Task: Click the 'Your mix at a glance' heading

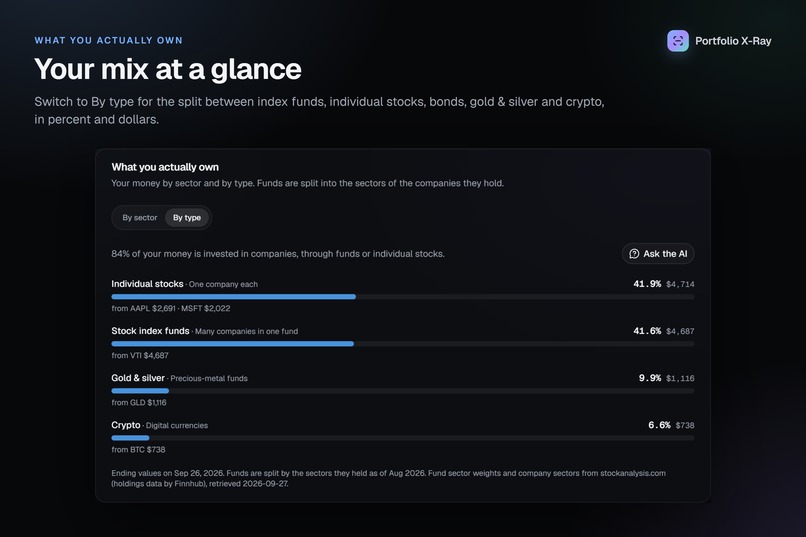Action: point(168,69)
